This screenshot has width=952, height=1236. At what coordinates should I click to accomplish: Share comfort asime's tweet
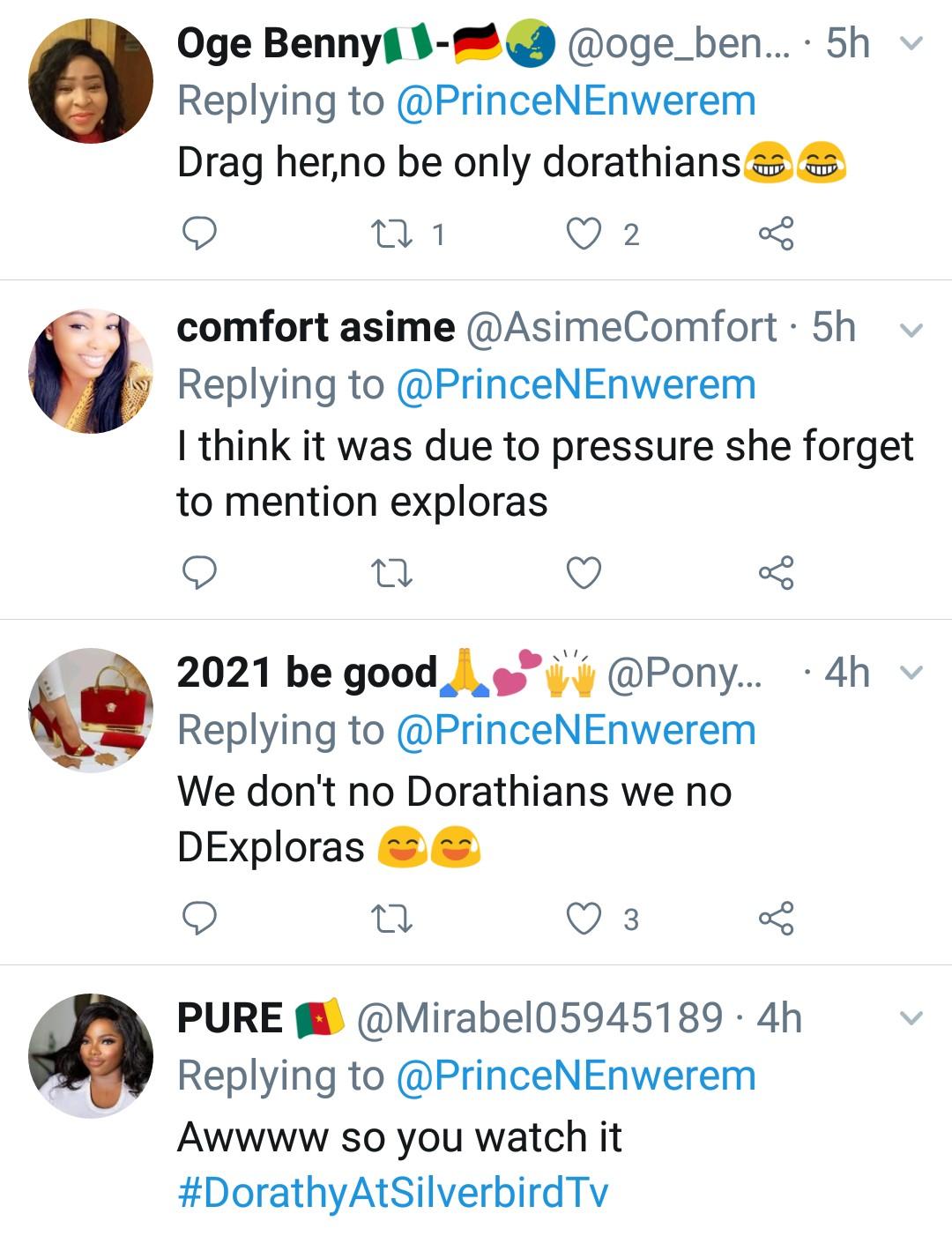(x=776, y=573)
